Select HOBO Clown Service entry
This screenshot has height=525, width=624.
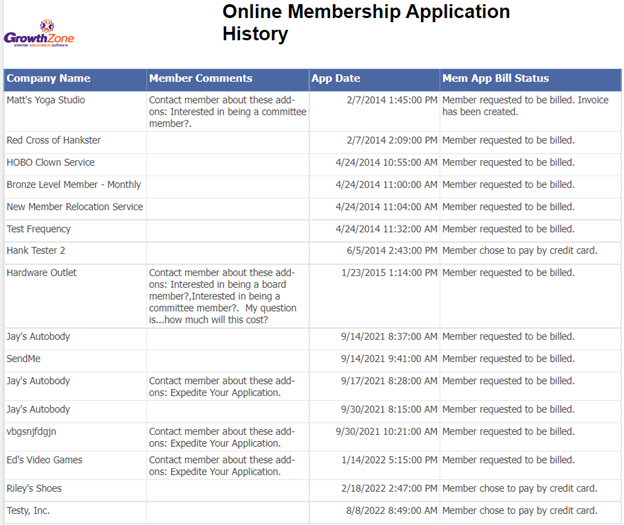(x=51, y=162)
